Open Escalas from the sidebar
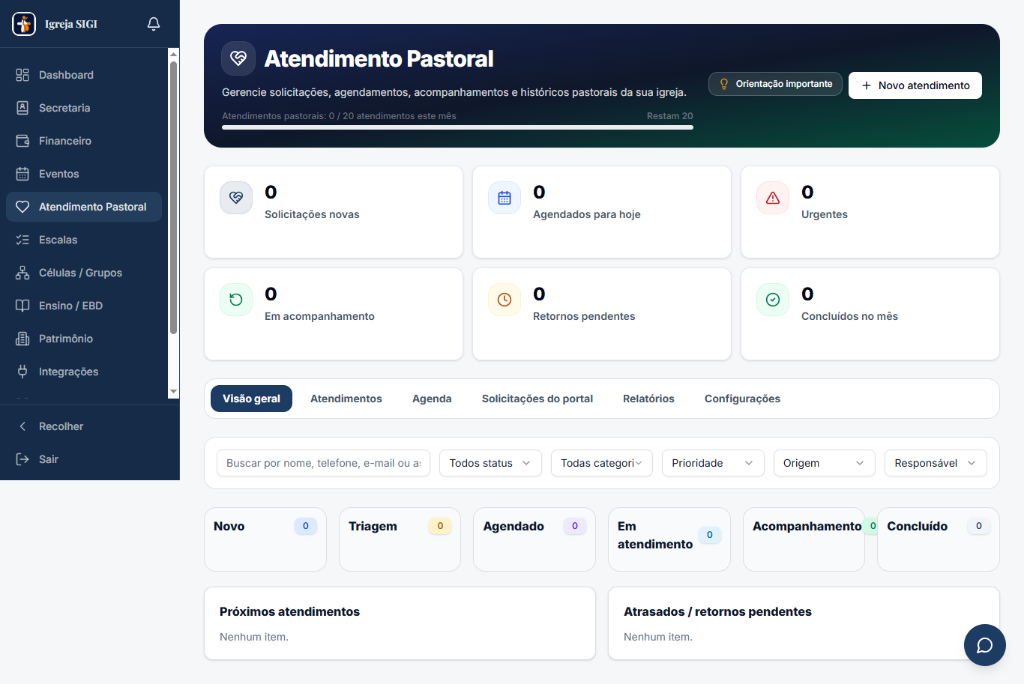1024x684 pixels. 84,240
